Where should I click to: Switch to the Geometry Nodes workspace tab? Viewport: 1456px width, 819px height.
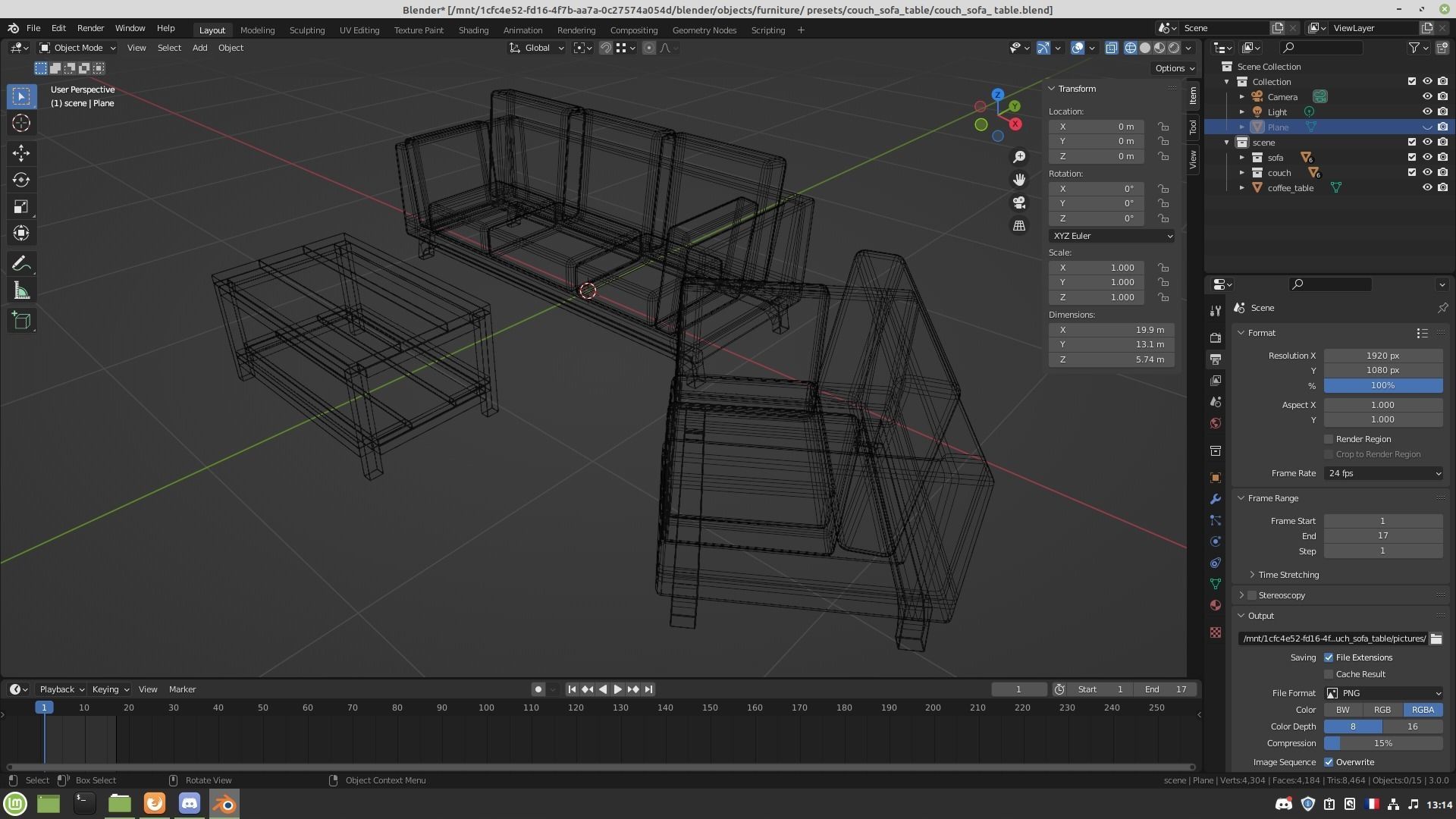pos(704,30)
